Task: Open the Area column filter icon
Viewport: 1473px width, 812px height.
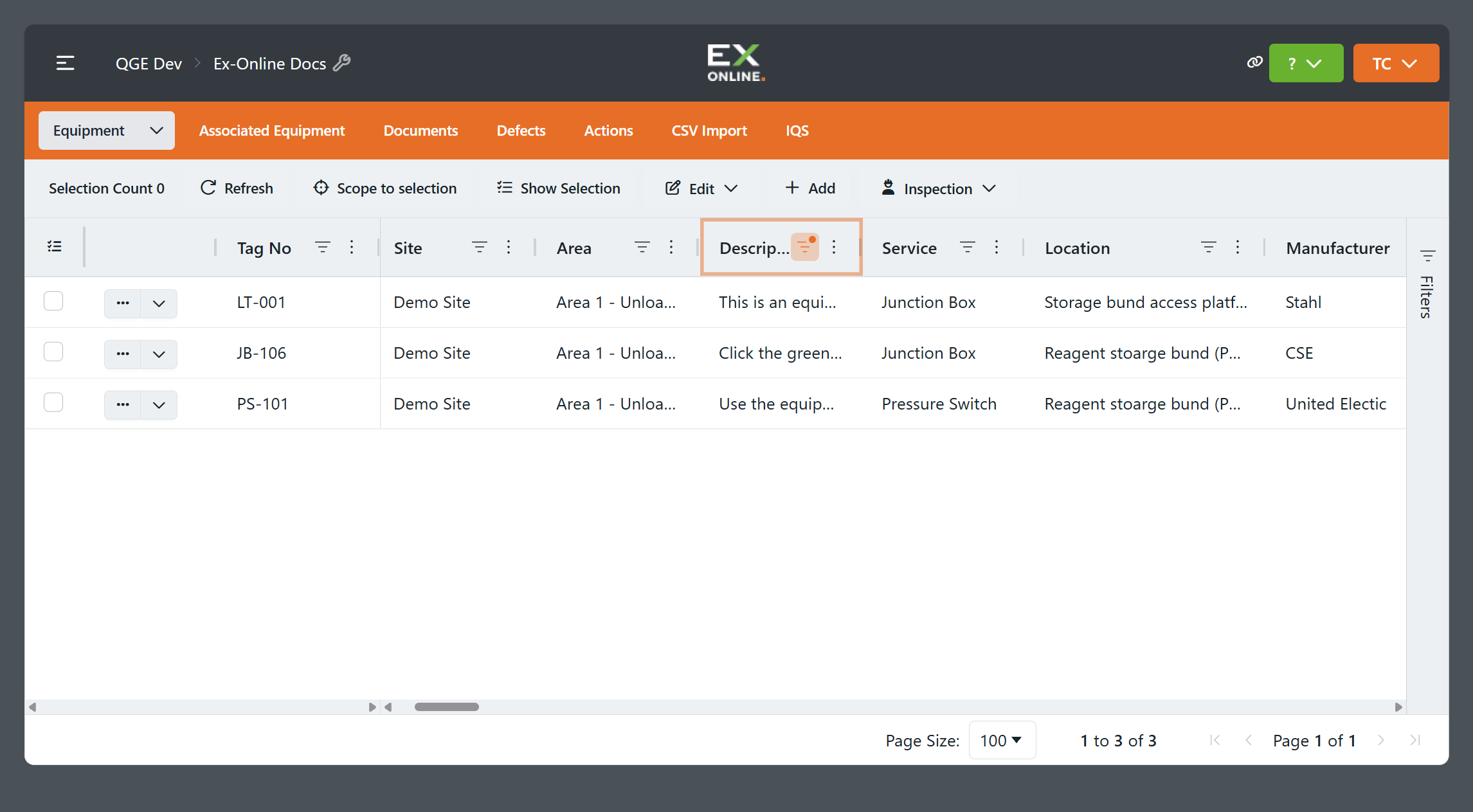Action: (642, 248)
